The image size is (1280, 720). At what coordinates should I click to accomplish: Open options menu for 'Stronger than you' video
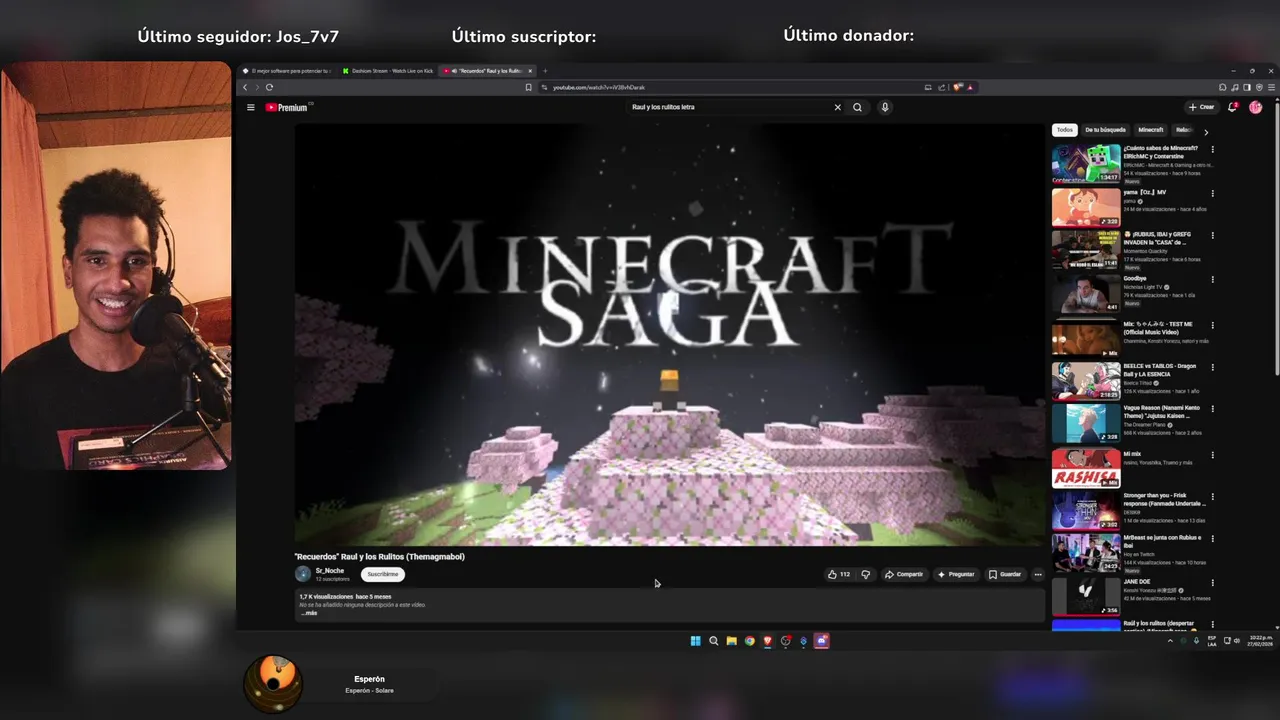tap(1213, 496)
